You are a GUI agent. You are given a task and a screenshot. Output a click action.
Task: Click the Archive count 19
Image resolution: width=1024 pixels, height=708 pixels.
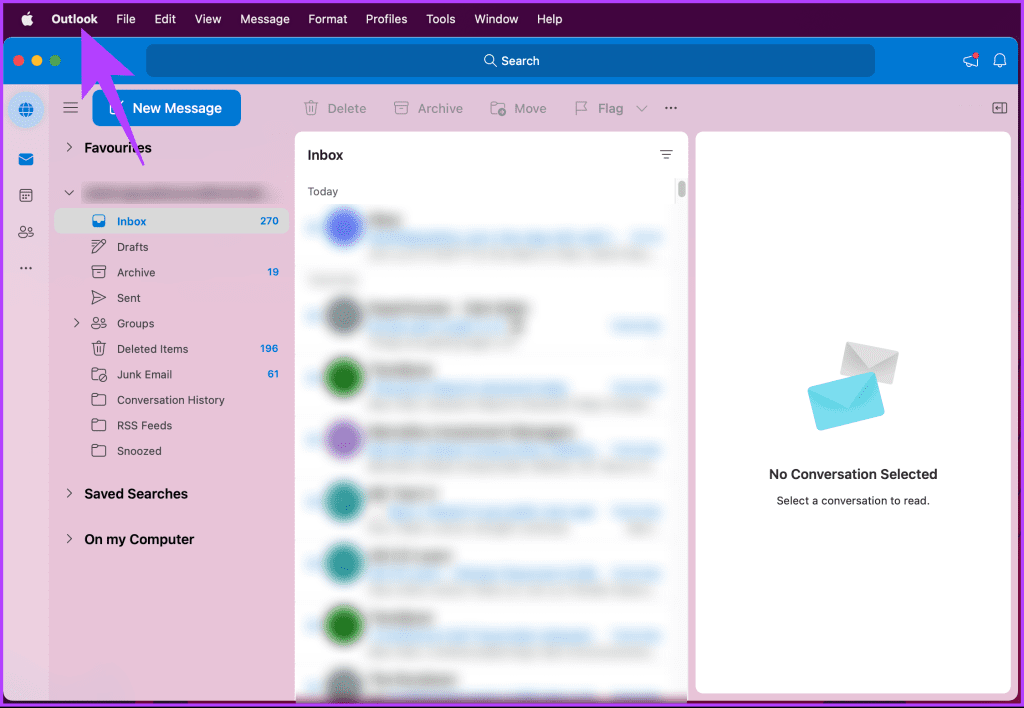(x=273, y=272)
